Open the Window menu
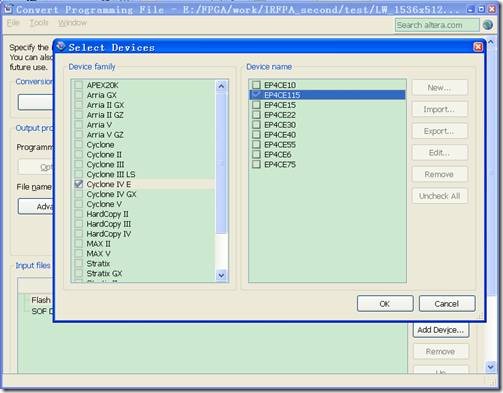 pyautogui.click(x=72, y=23)
